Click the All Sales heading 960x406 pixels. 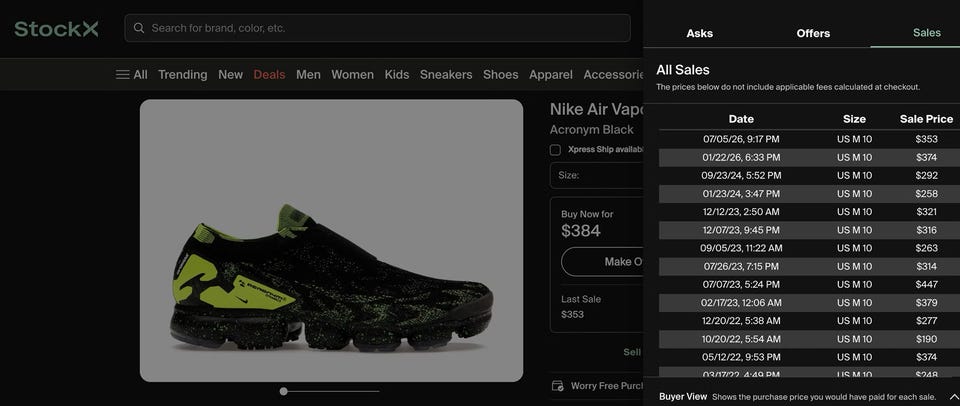click(x=683, y=70)
